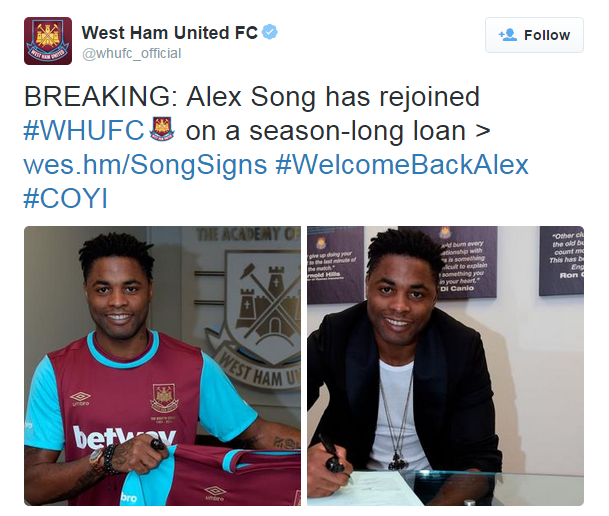Open the @whufc_official handle link
This screenshot has width=609, height=516.
(131, 53)
